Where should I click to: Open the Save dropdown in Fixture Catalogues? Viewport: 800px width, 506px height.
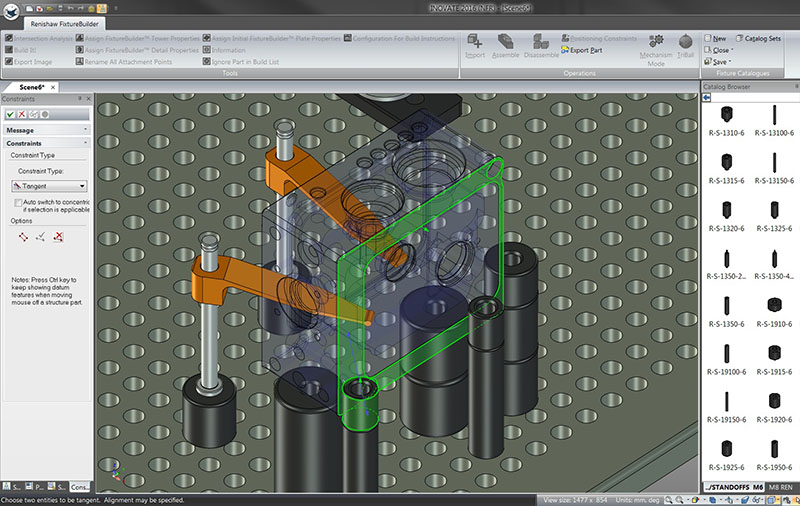tap(721, 61)
